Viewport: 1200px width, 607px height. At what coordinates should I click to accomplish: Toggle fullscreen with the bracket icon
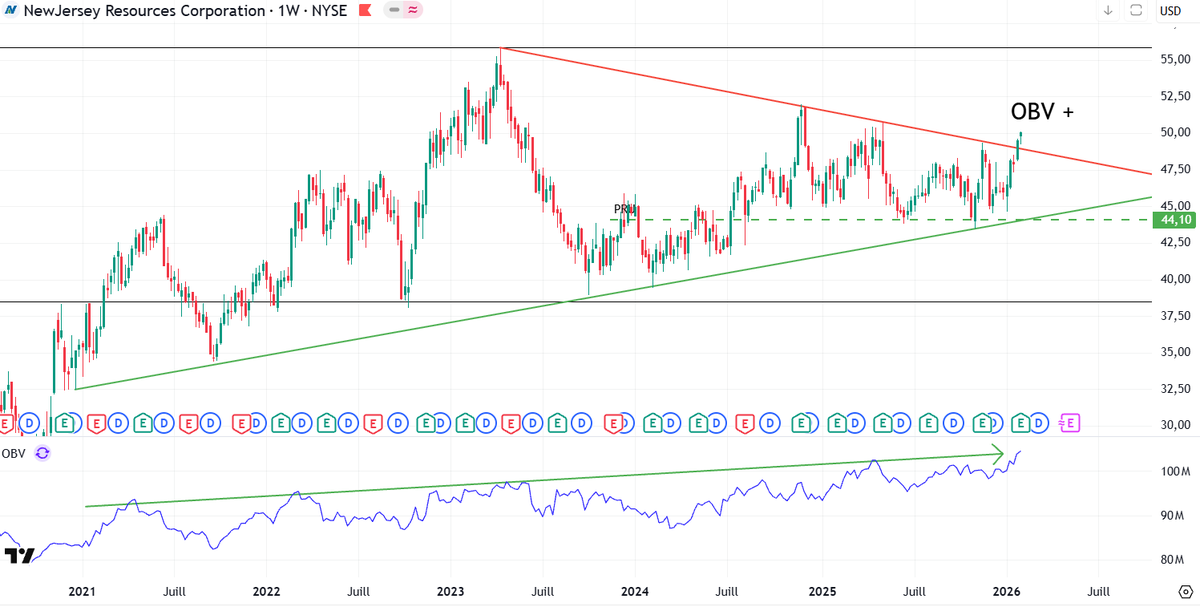tap(1136, 10)
